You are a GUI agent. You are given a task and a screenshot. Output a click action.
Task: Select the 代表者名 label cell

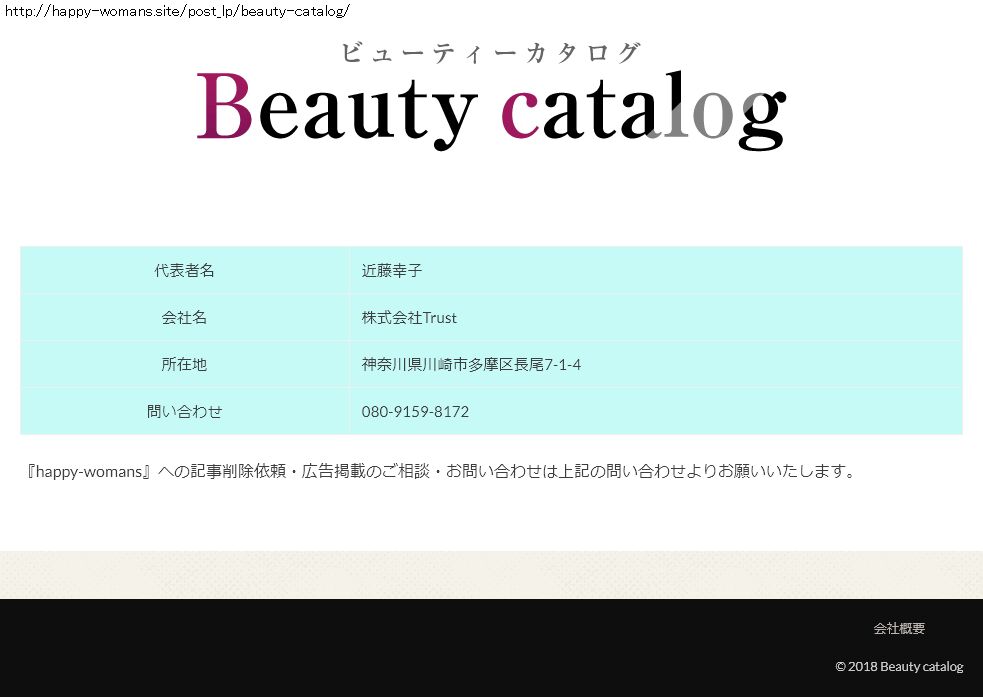(184, 271)
